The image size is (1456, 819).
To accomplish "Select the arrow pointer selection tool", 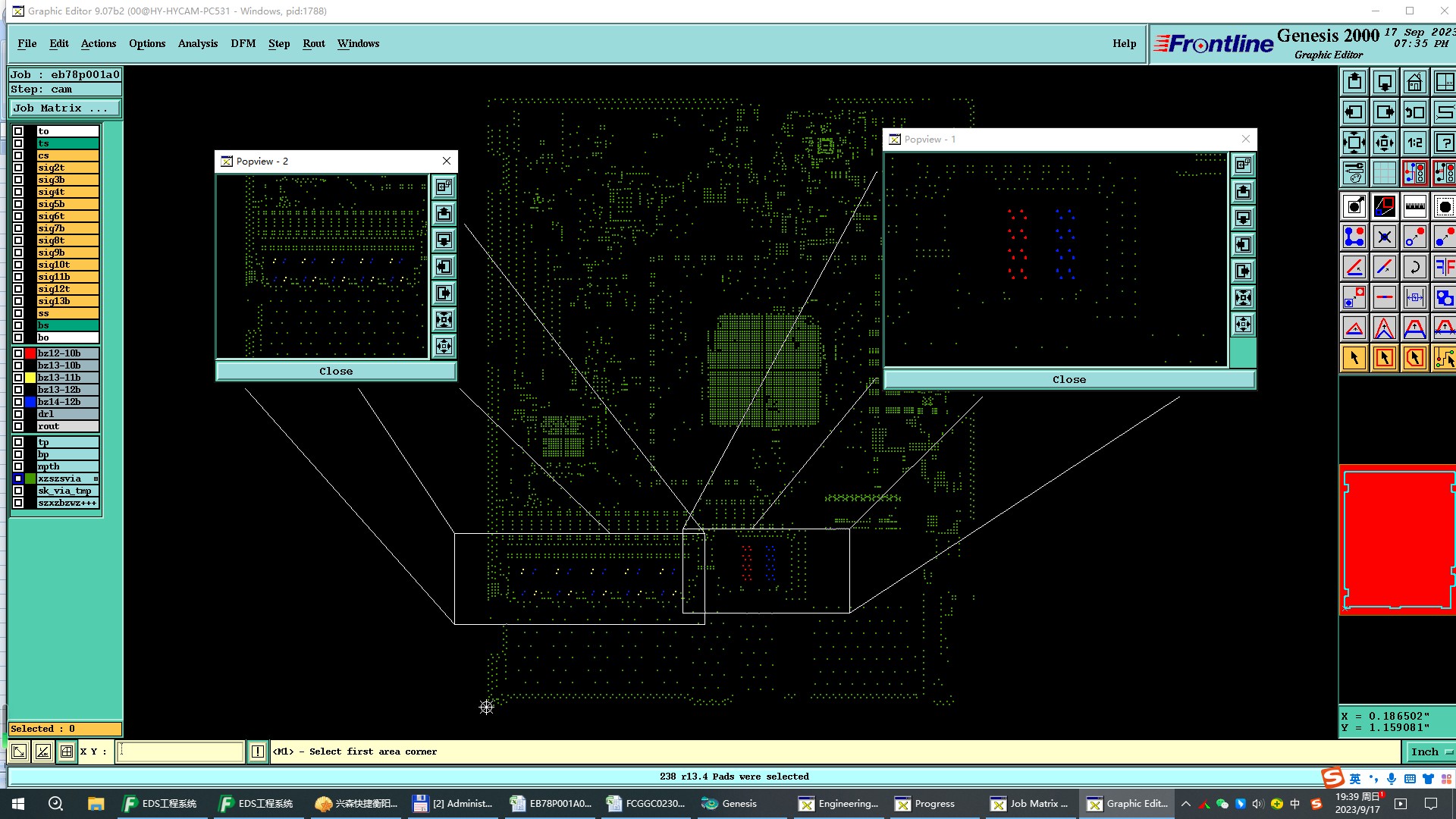I will pos(1354,358).
